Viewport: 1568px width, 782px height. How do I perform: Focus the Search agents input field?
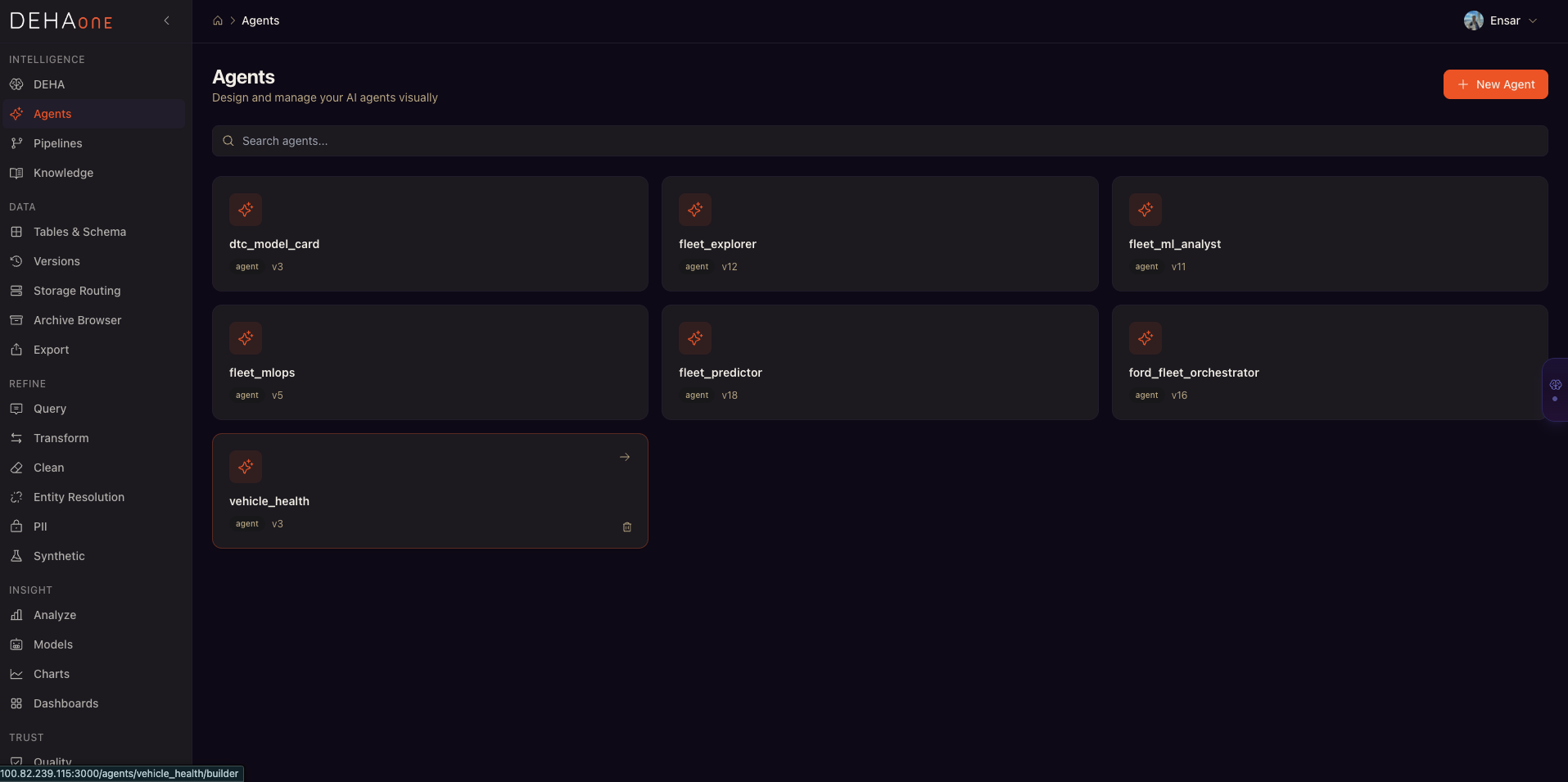(x=879, y=141)
